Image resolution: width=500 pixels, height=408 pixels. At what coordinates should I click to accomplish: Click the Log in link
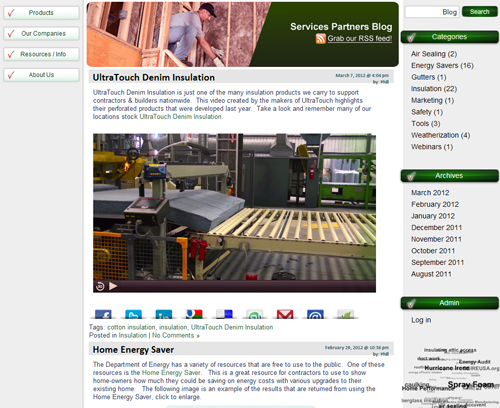click(421, 320)
